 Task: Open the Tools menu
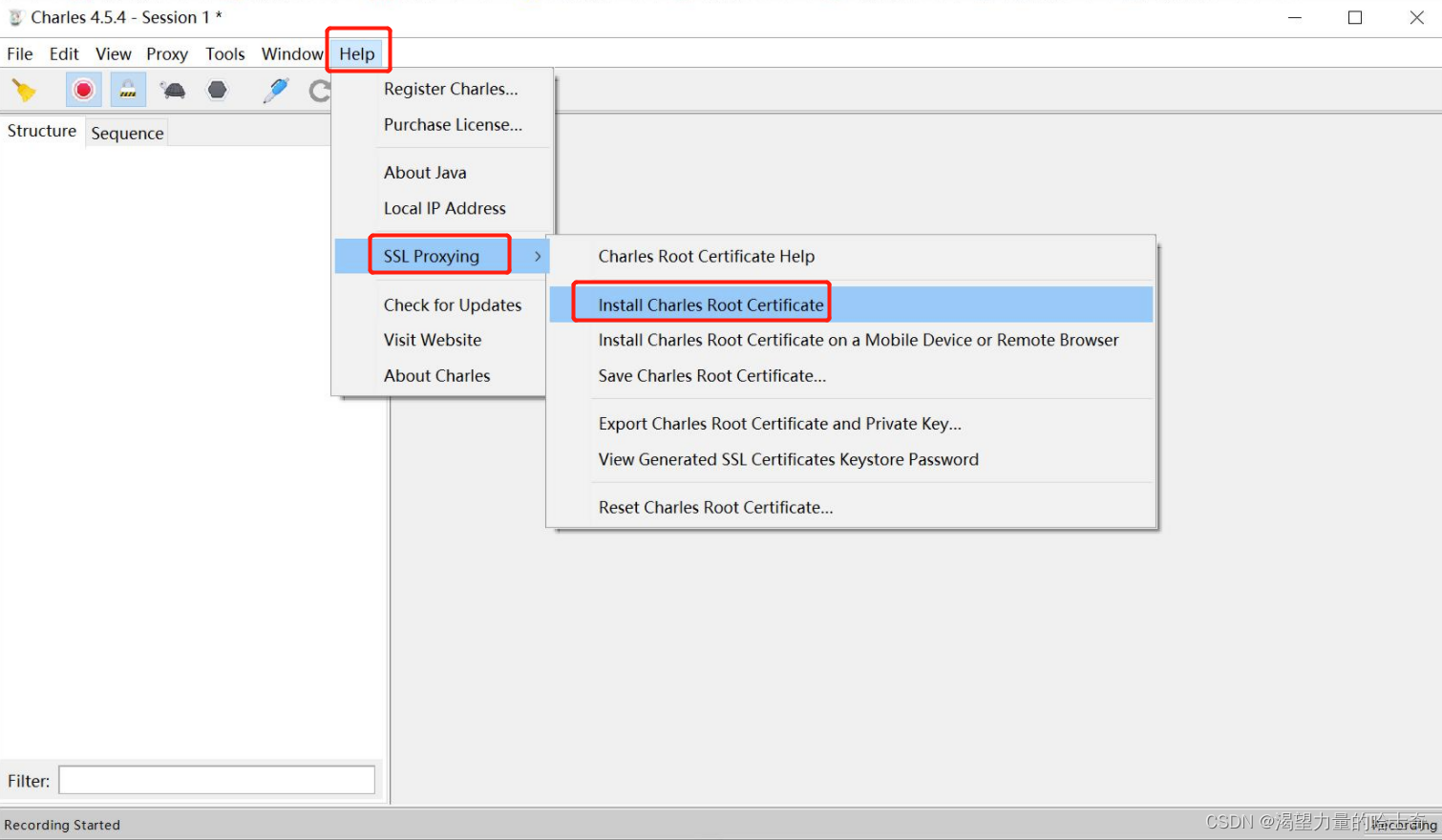click(225, 54)
